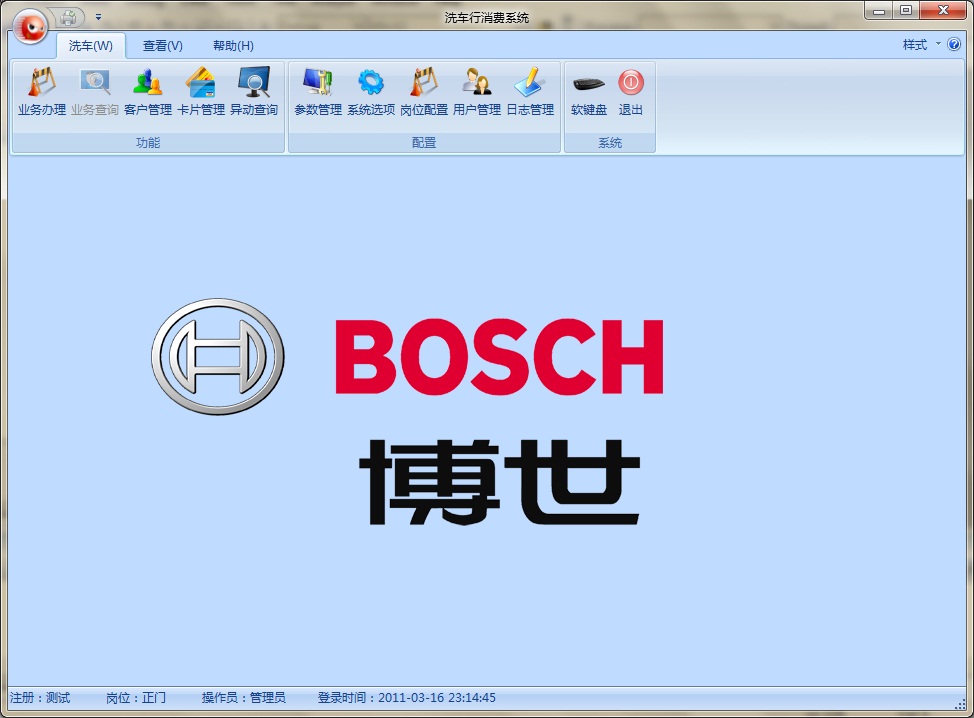Click the 登录时间 login time status entry
The width and height of the screenshot is (974, 718).
(407, 698)
